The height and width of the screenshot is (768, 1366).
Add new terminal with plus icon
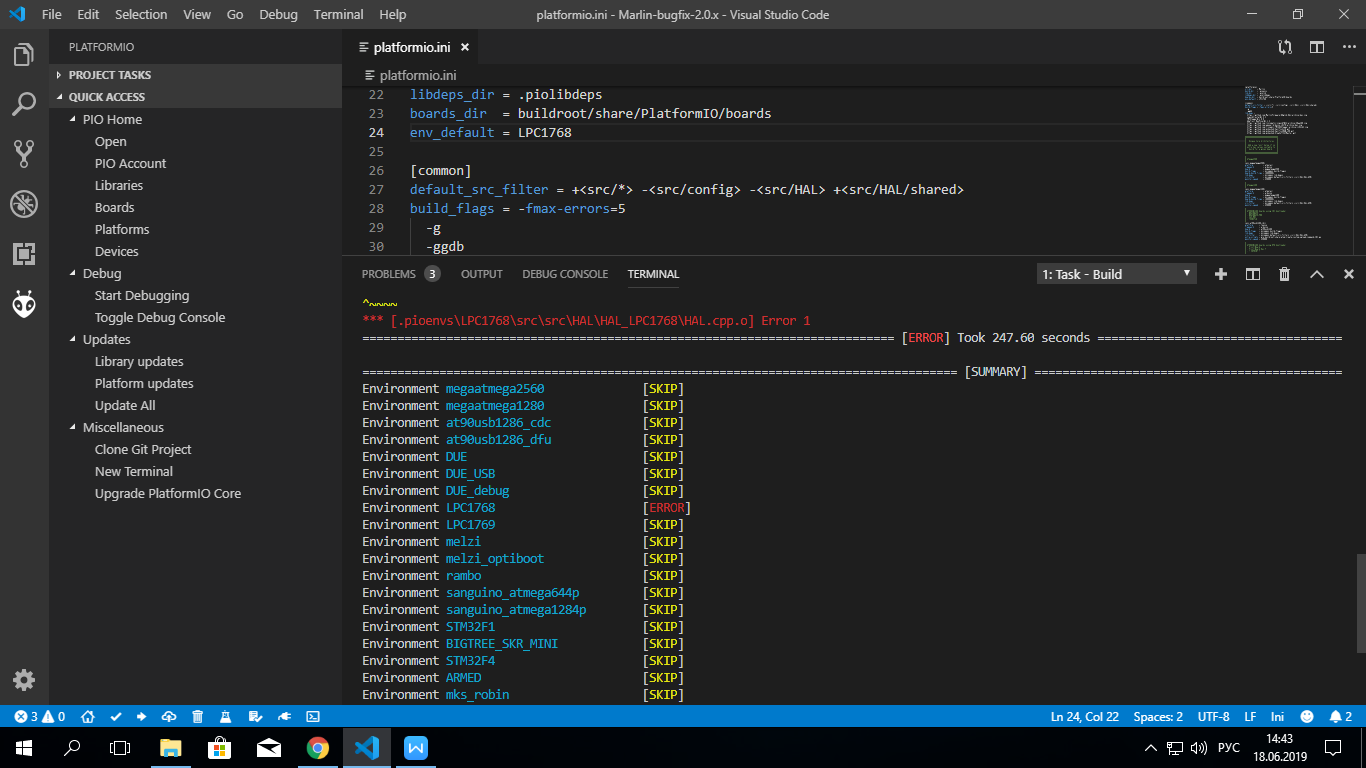point(1220,274)
